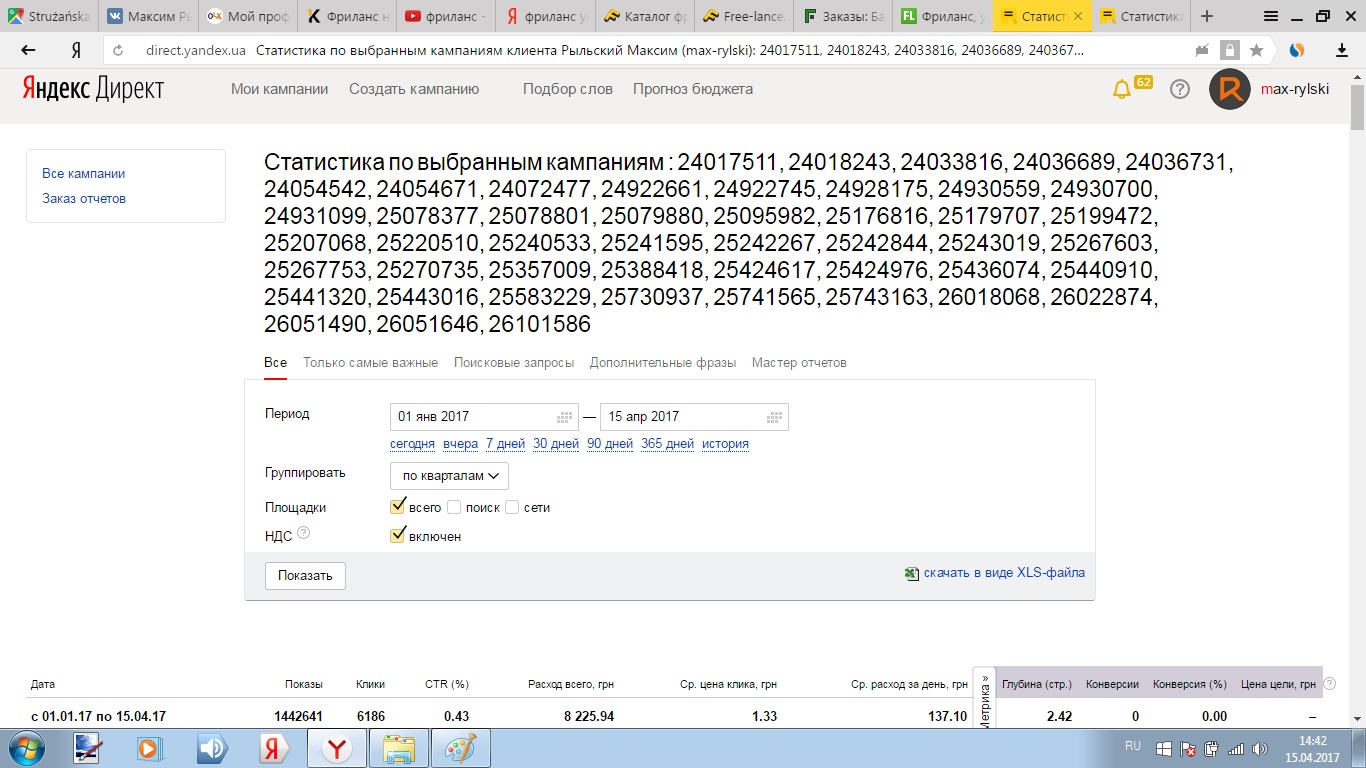Screen dimensions: 1366x768
Task: Open the file explorer folder on taskbar
Action: point(399,748)
